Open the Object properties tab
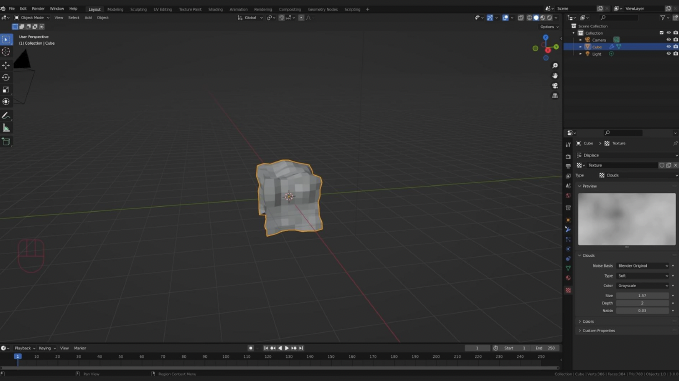 pyautogui.click(x=568, y=220)
